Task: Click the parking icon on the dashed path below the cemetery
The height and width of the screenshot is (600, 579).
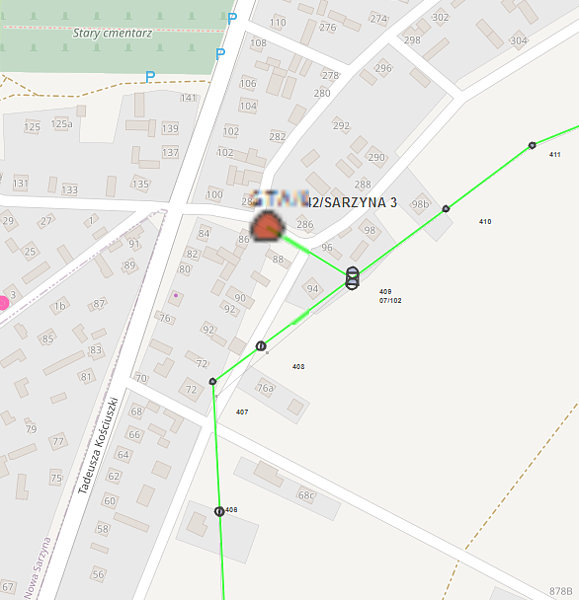Action: pos(150,77)
